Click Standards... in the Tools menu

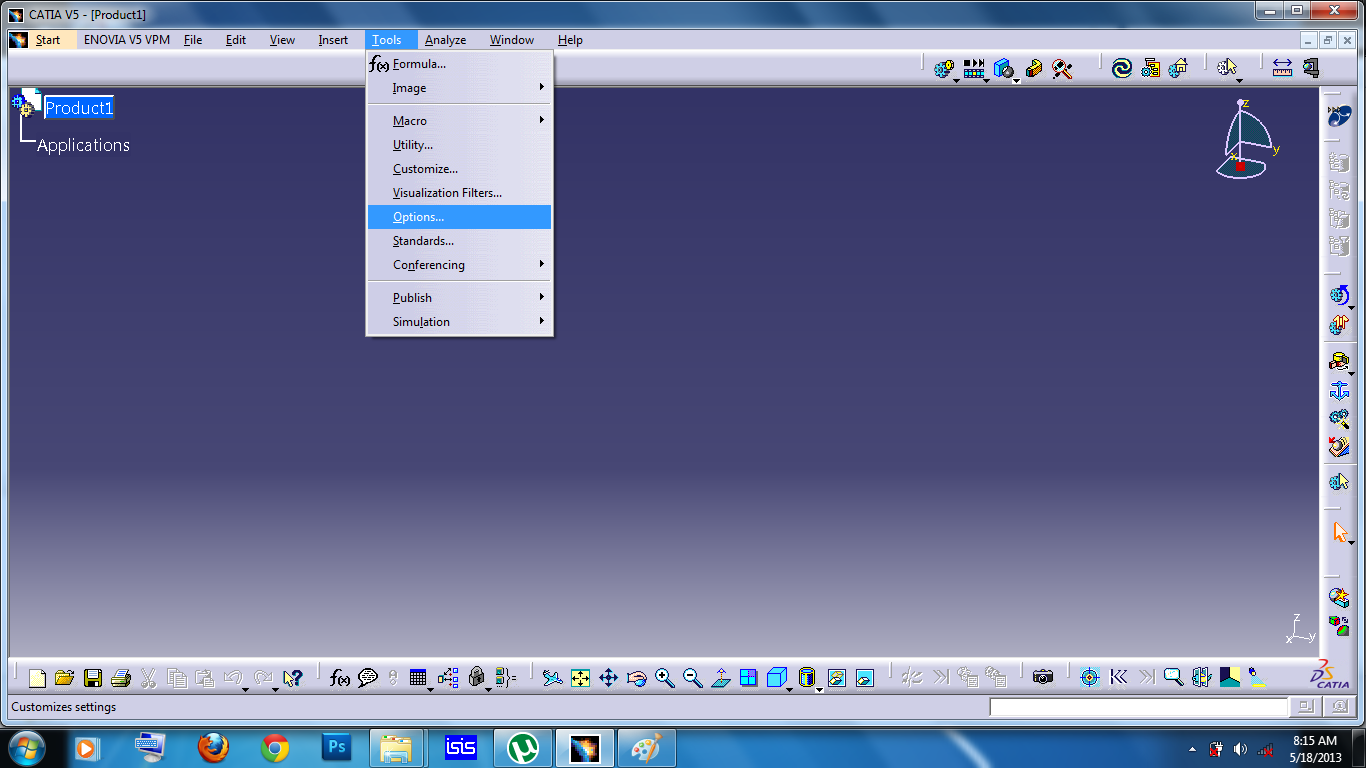pyautogui.click(x=460, y=241)
